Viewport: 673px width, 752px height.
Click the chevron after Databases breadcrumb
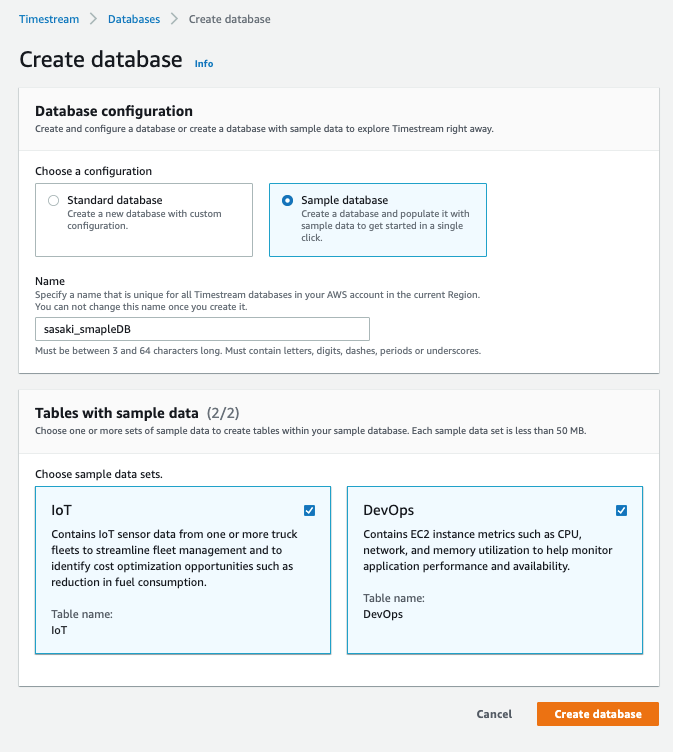pyautogui.click(x=174, y=19)
